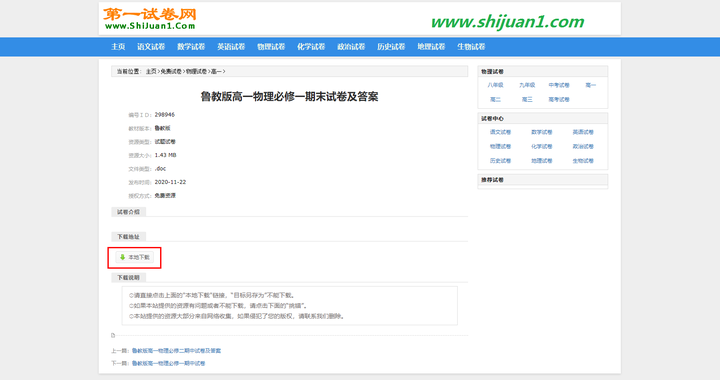Viewport: 720px width, 380px height.
Task: Click 主页 in the breadcrumb trail
Action: (x=151, y=72)
